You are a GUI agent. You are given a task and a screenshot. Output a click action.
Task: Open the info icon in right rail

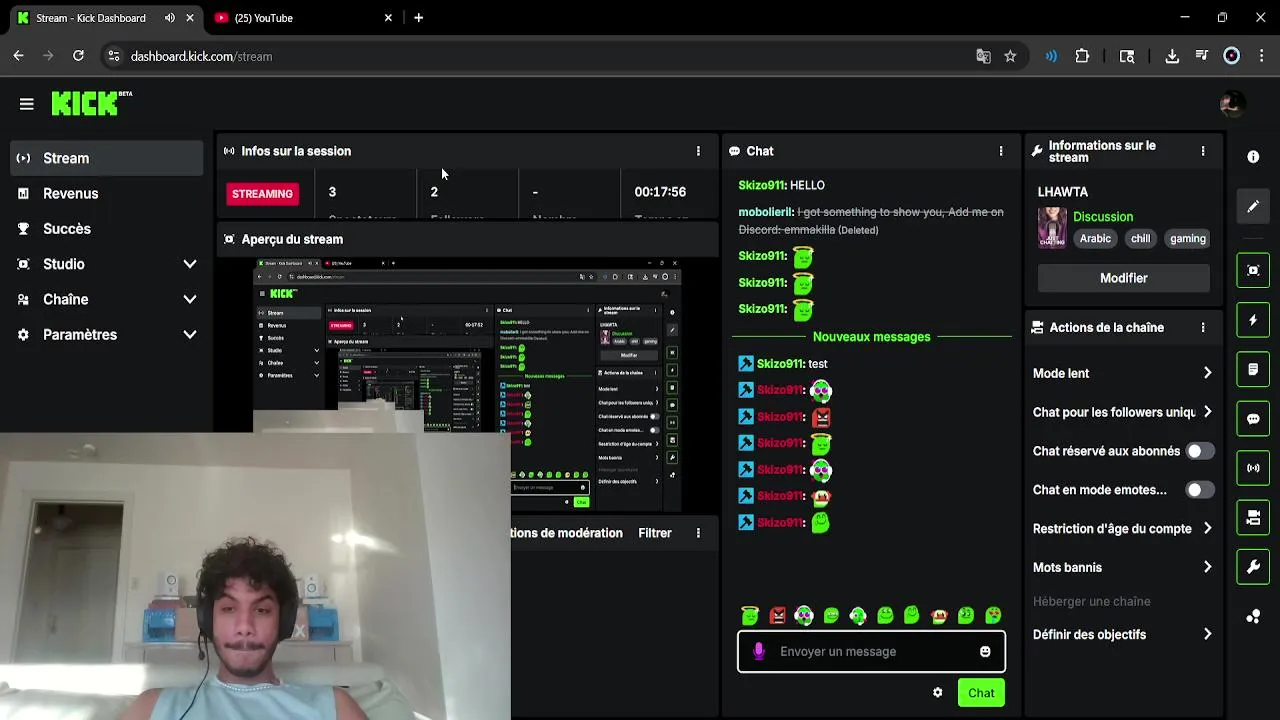(1253, 157)
